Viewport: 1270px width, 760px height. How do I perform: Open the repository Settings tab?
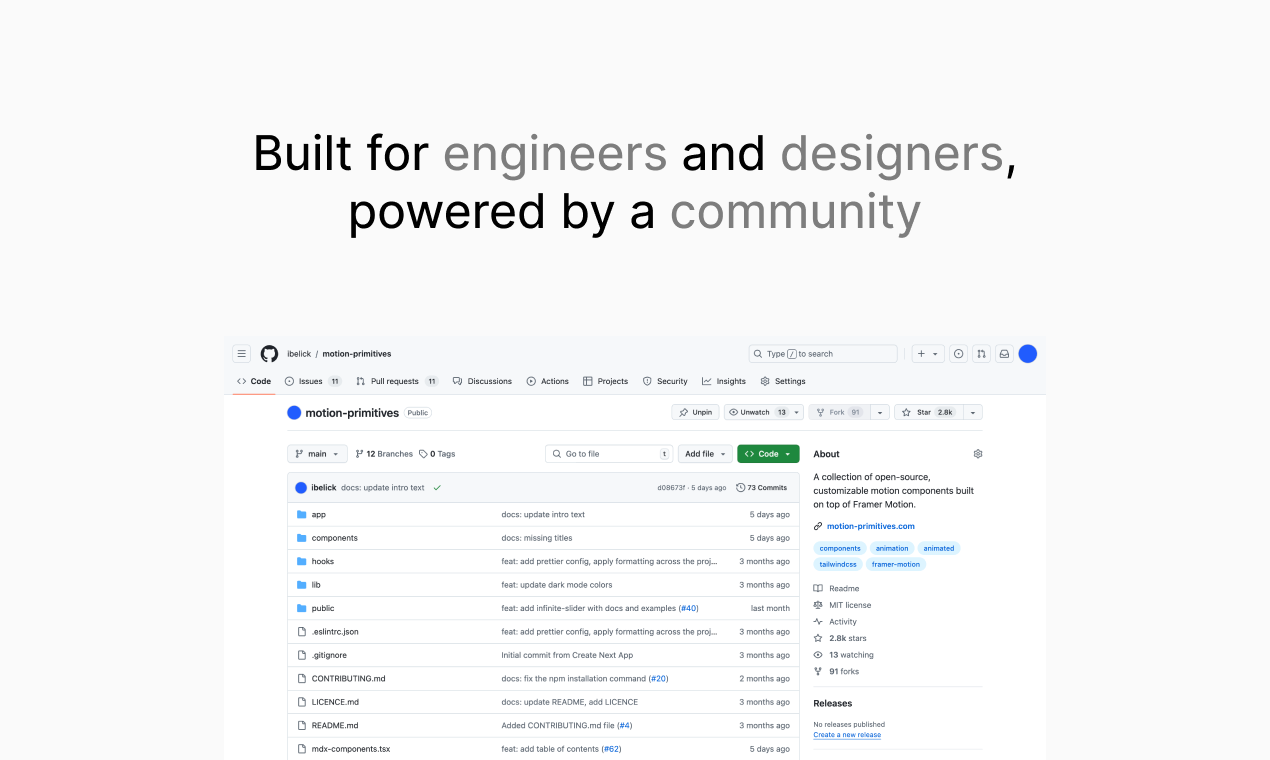pyautogui.click(x=783, y=381)
